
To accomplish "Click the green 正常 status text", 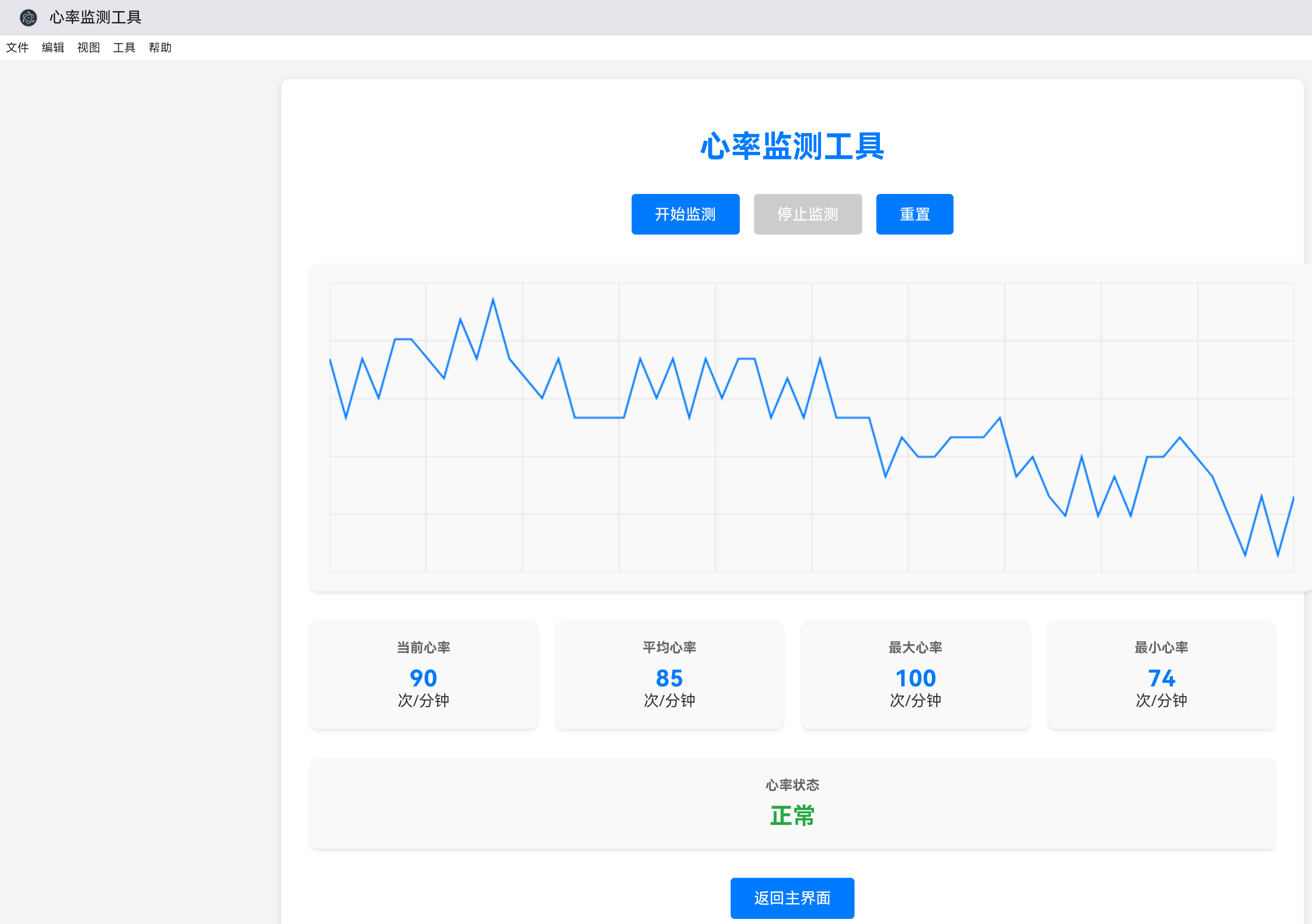I will (792, 815).
